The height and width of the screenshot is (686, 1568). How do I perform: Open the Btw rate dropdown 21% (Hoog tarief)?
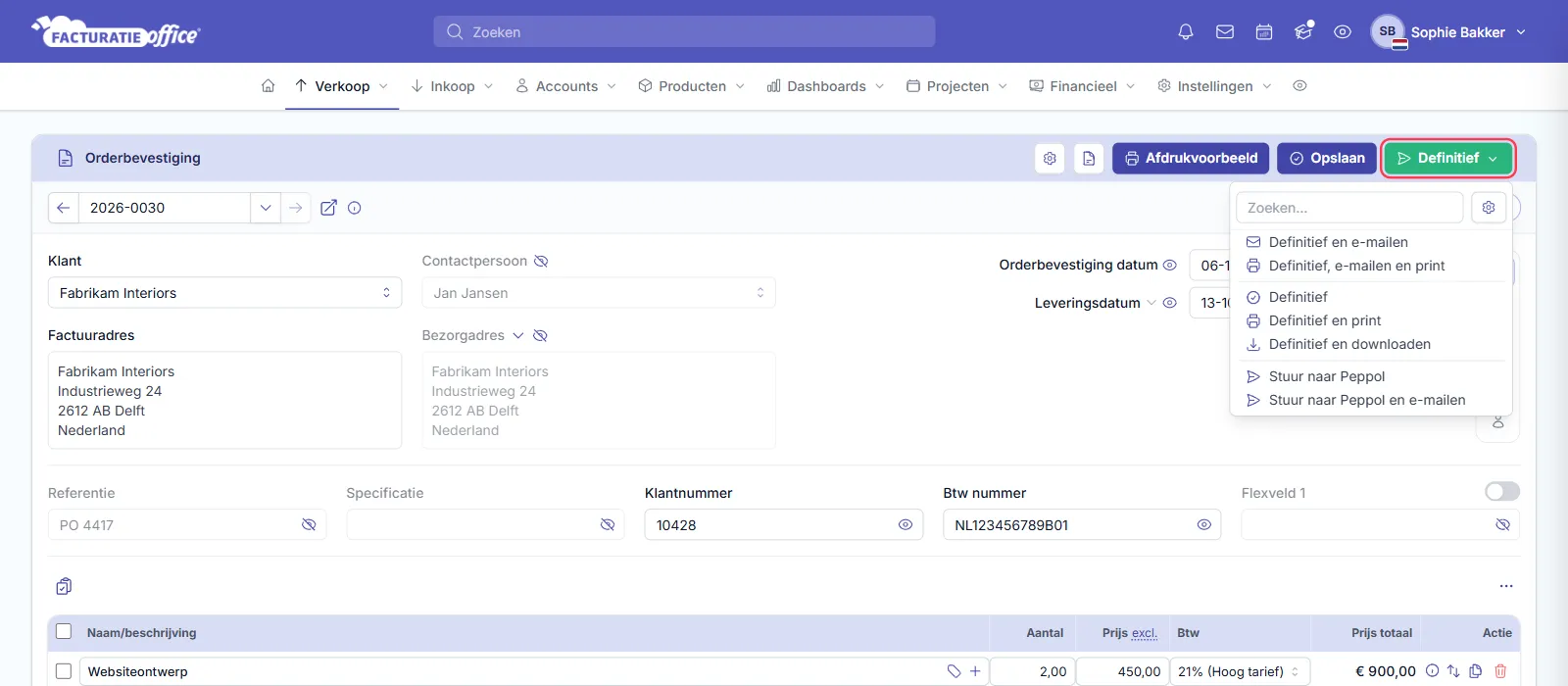[x=1241, y=671]
